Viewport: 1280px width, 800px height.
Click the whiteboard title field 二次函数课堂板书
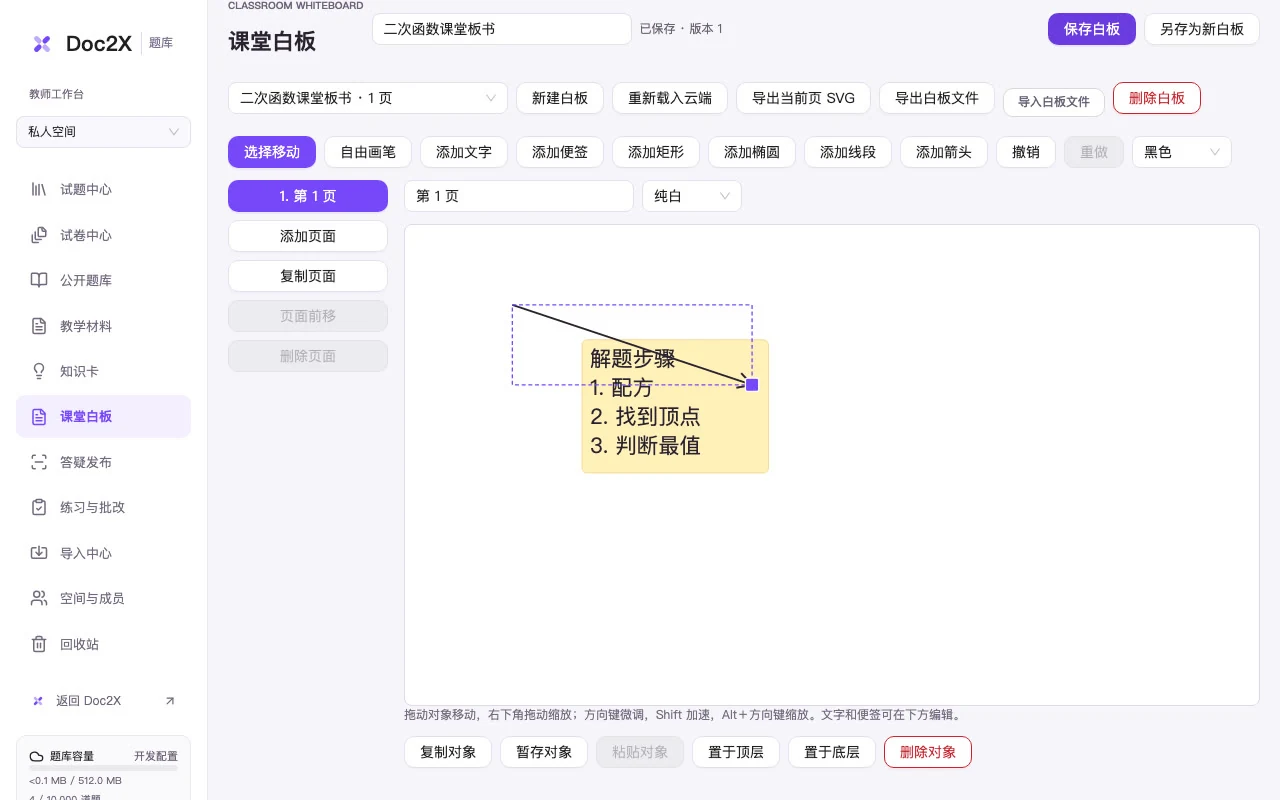tap(502, 29)
